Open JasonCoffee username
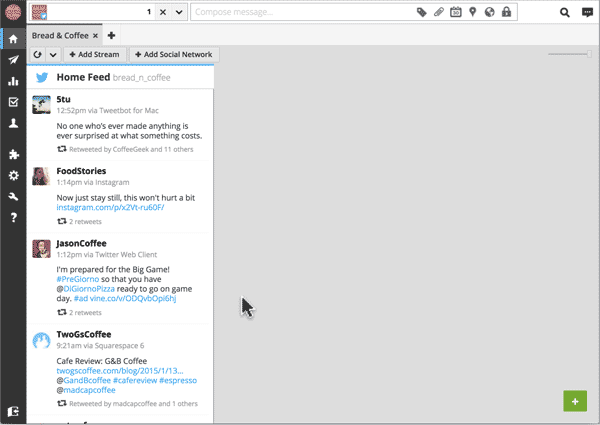The image size is (600, 425). pyautogui.click(x=82, y=243)
